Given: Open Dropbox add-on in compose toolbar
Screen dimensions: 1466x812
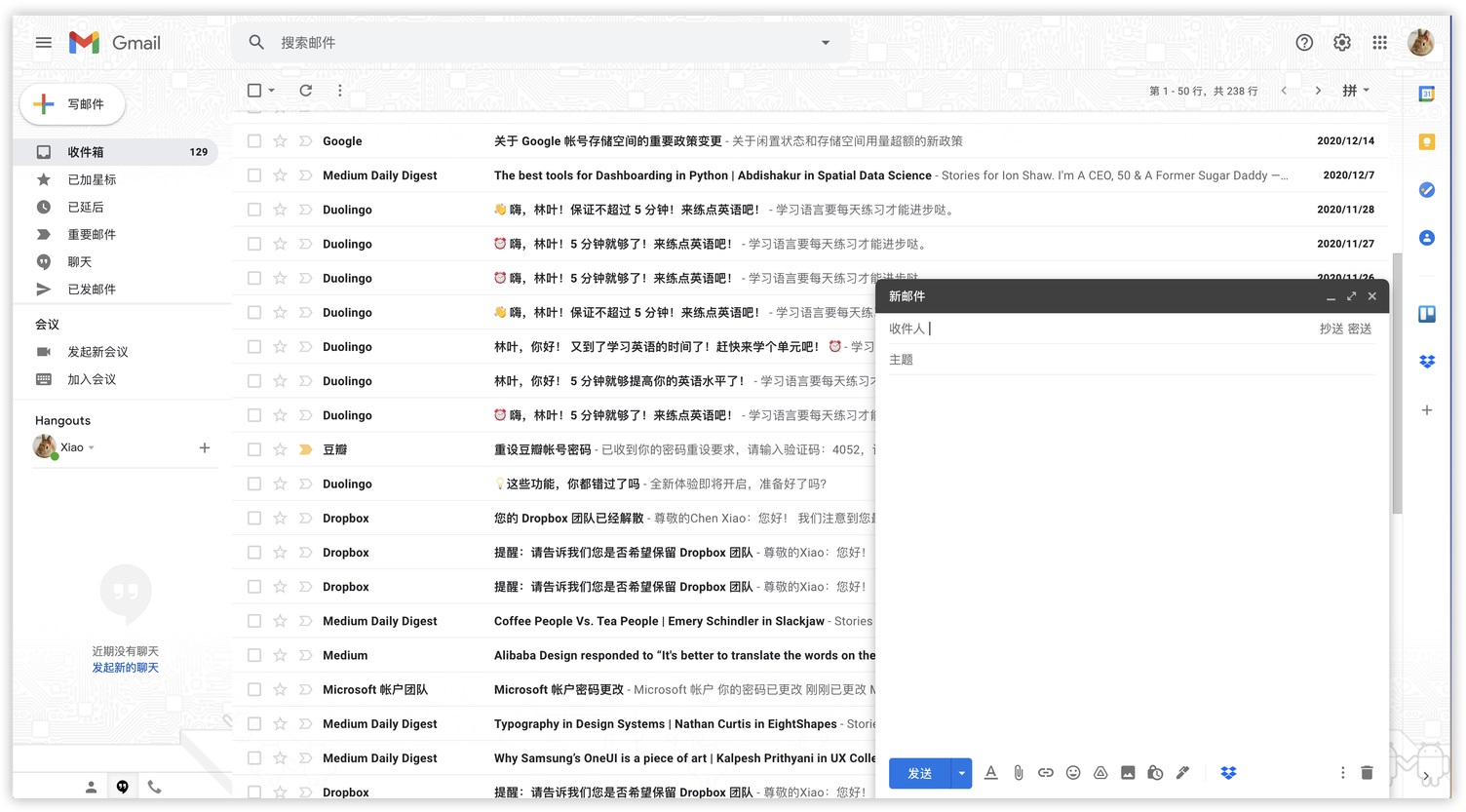Looking at the screenshot, I should click(1228, 773).
